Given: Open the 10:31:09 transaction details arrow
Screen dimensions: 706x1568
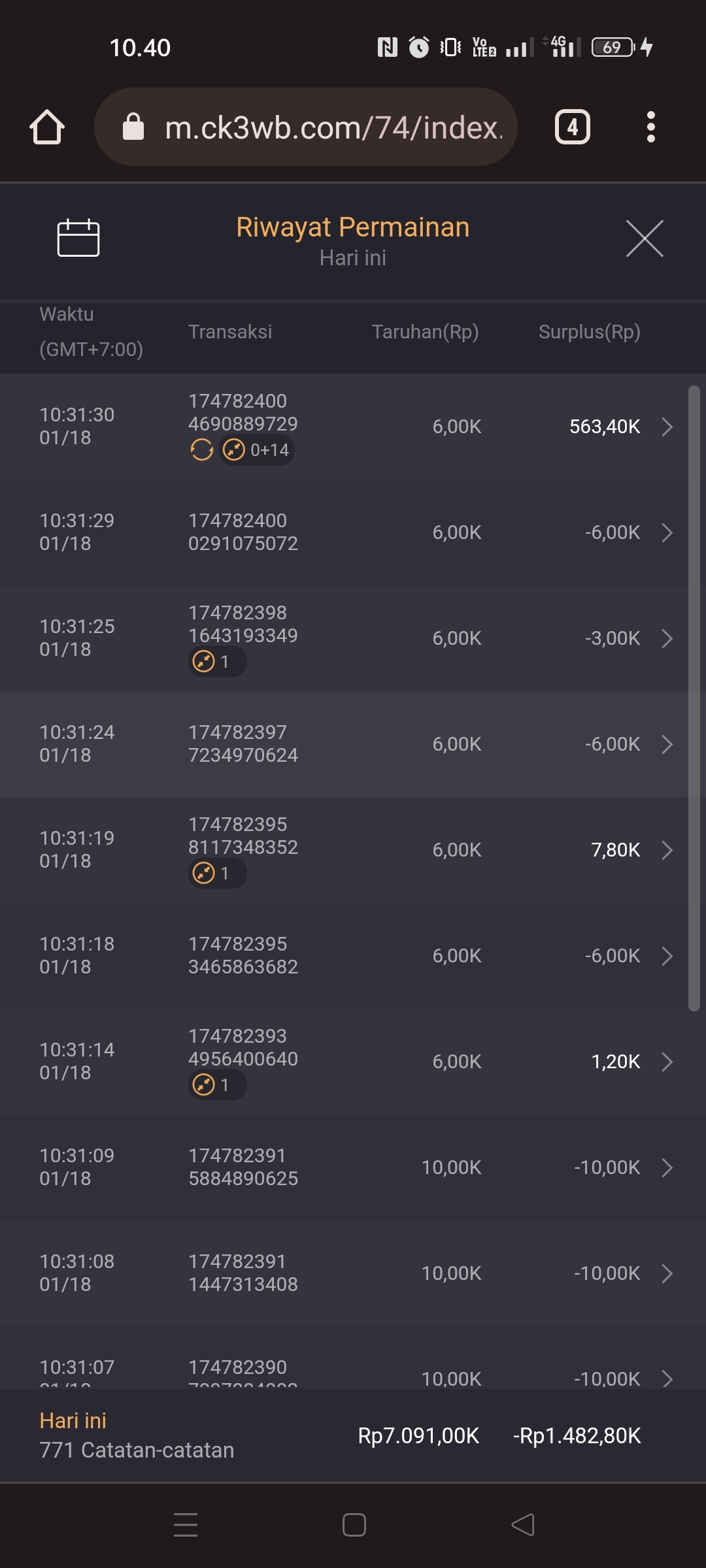Looking at the screenshot, I should [667, 1168].
